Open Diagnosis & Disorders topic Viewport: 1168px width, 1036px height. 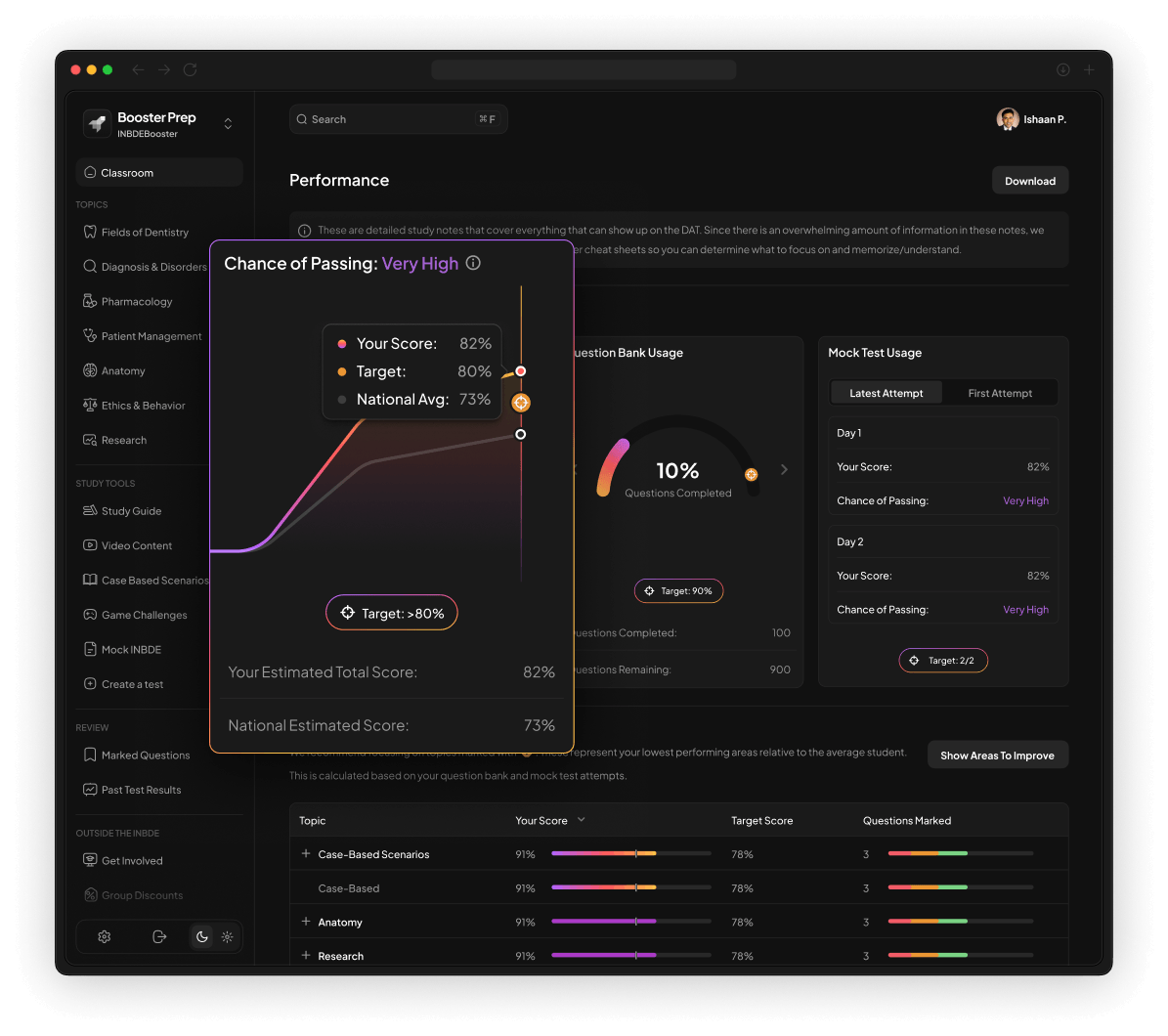(146, 267)
